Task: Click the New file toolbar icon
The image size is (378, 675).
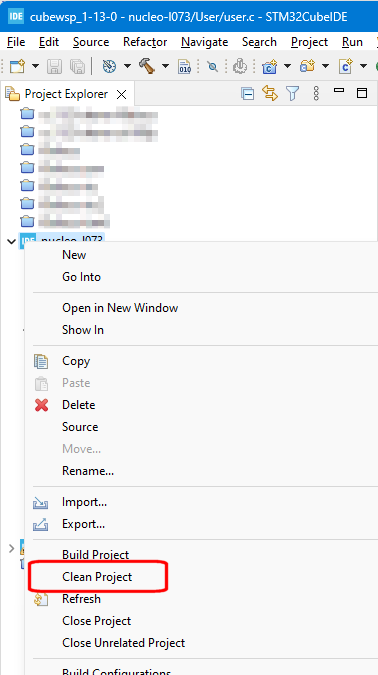Action: pyautogui.click(x=18, y=66)
